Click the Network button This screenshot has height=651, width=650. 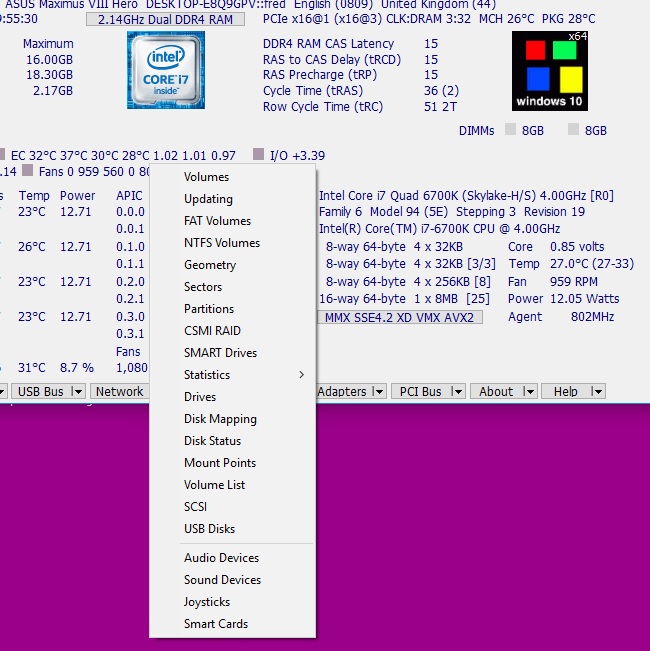point(120,391)
